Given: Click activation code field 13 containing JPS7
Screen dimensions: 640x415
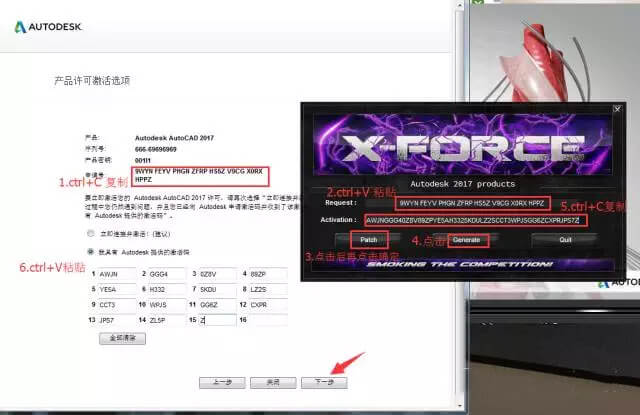Looking at the screenshot, I should click(x=117, y=320).
